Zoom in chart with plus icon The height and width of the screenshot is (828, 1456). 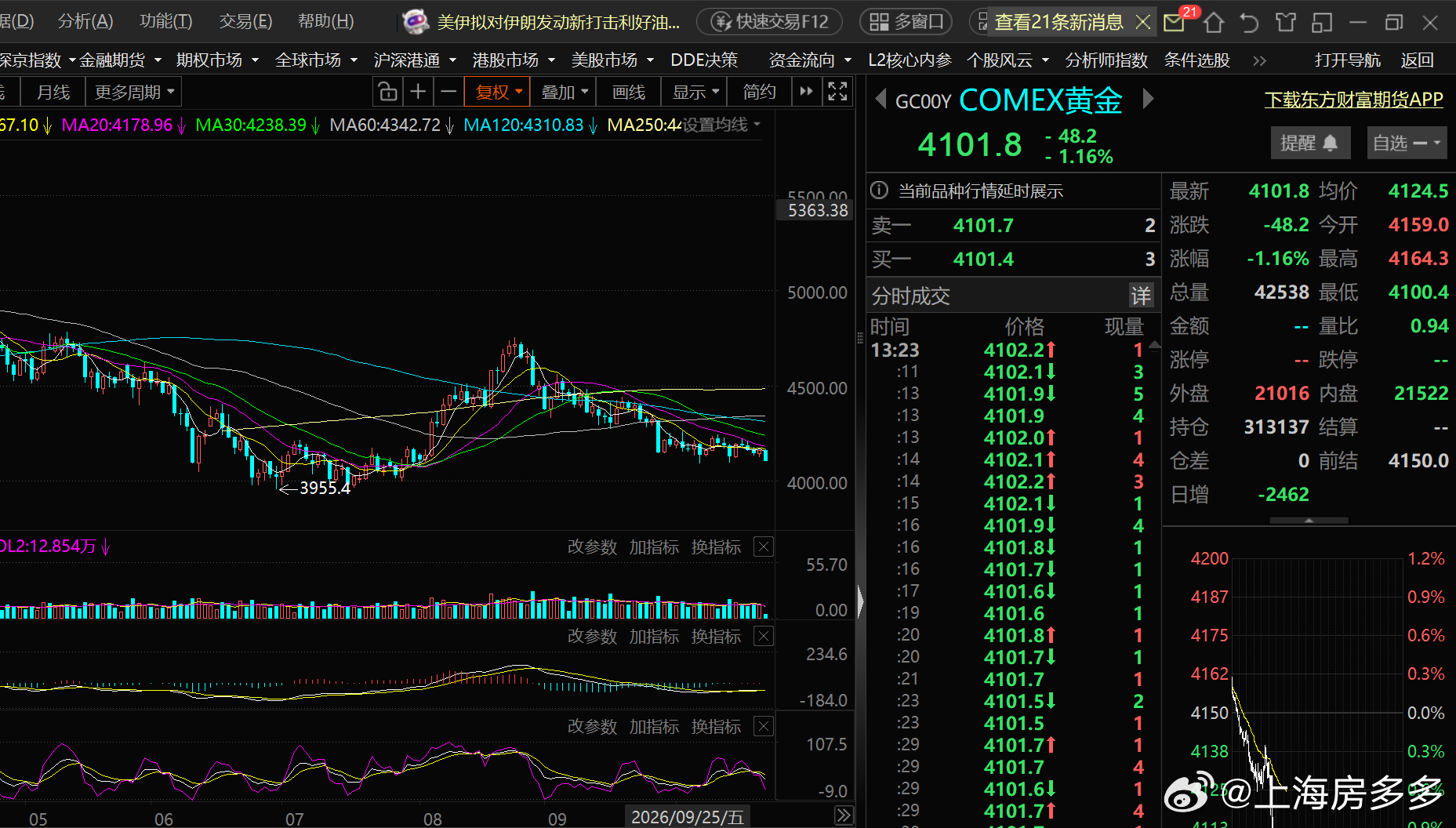point(418,93)
